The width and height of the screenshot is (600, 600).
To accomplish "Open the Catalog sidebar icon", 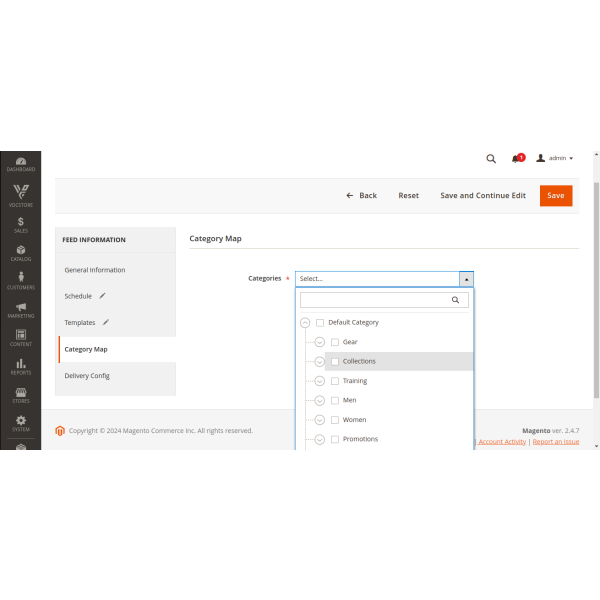I will [20, 253].
